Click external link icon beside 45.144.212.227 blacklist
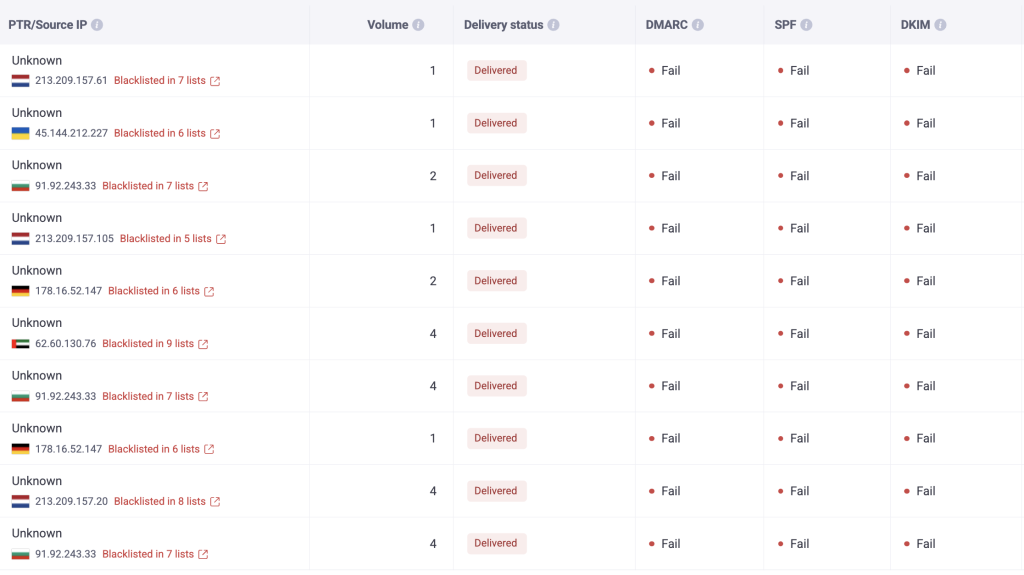 [x=215, y=134]
